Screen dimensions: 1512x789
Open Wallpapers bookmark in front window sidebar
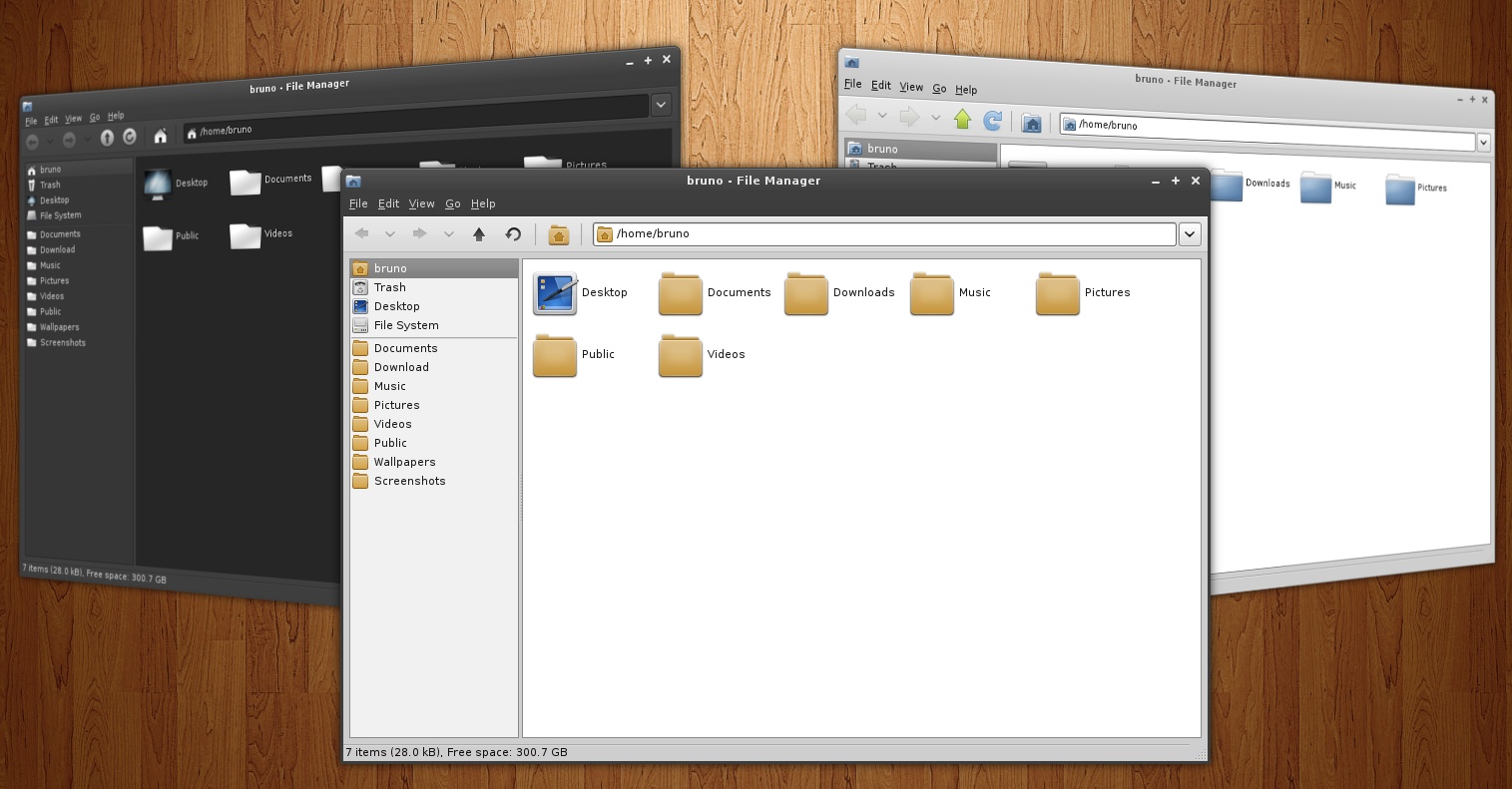[x=434, y=462]
